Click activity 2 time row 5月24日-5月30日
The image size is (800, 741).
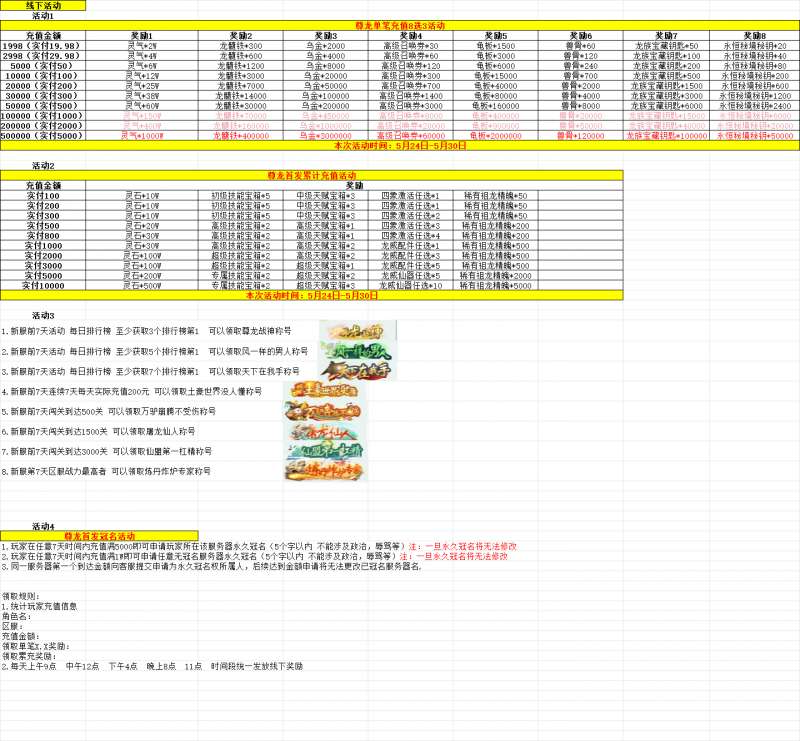click(x=311, y=296)
